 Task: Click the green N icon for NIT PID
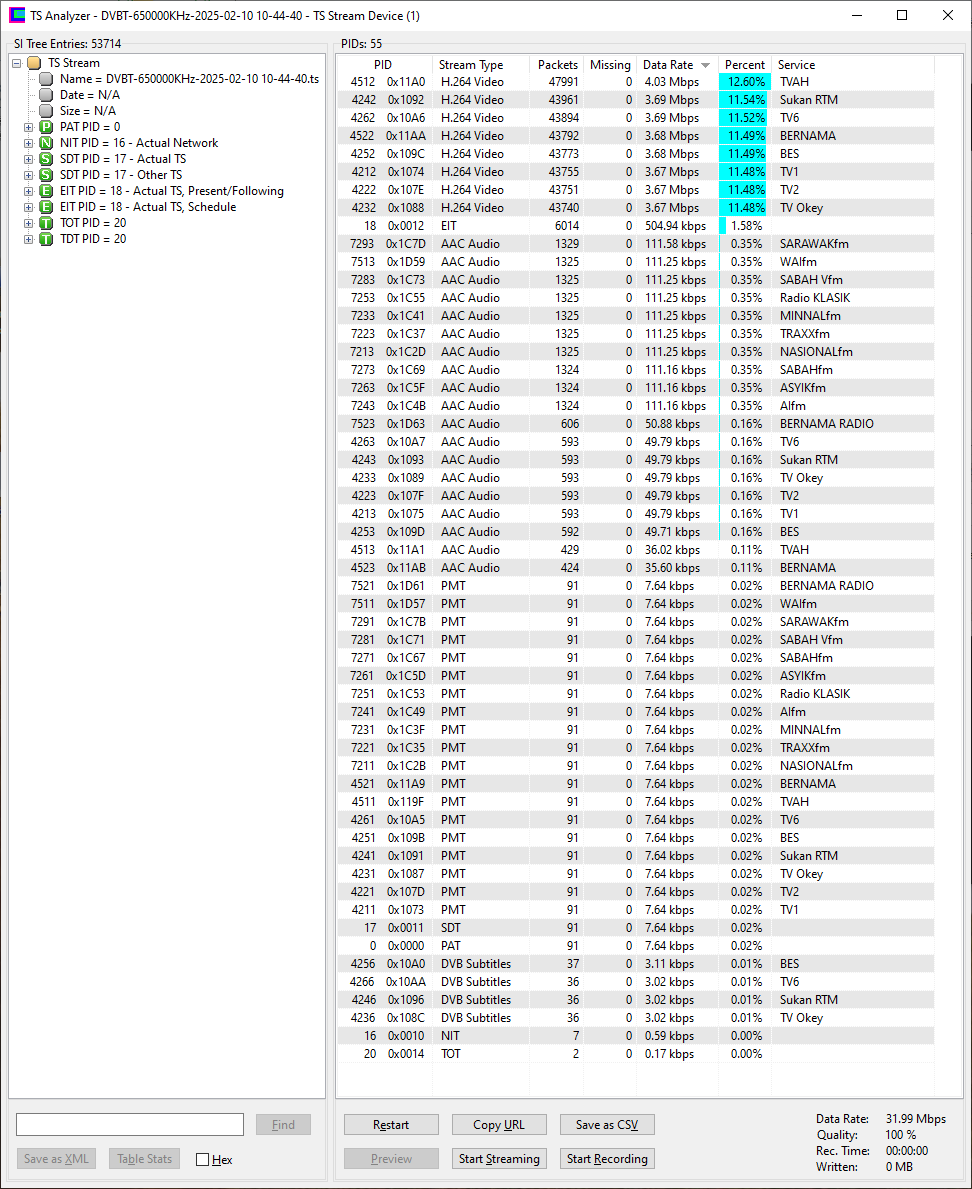(46, 143)
